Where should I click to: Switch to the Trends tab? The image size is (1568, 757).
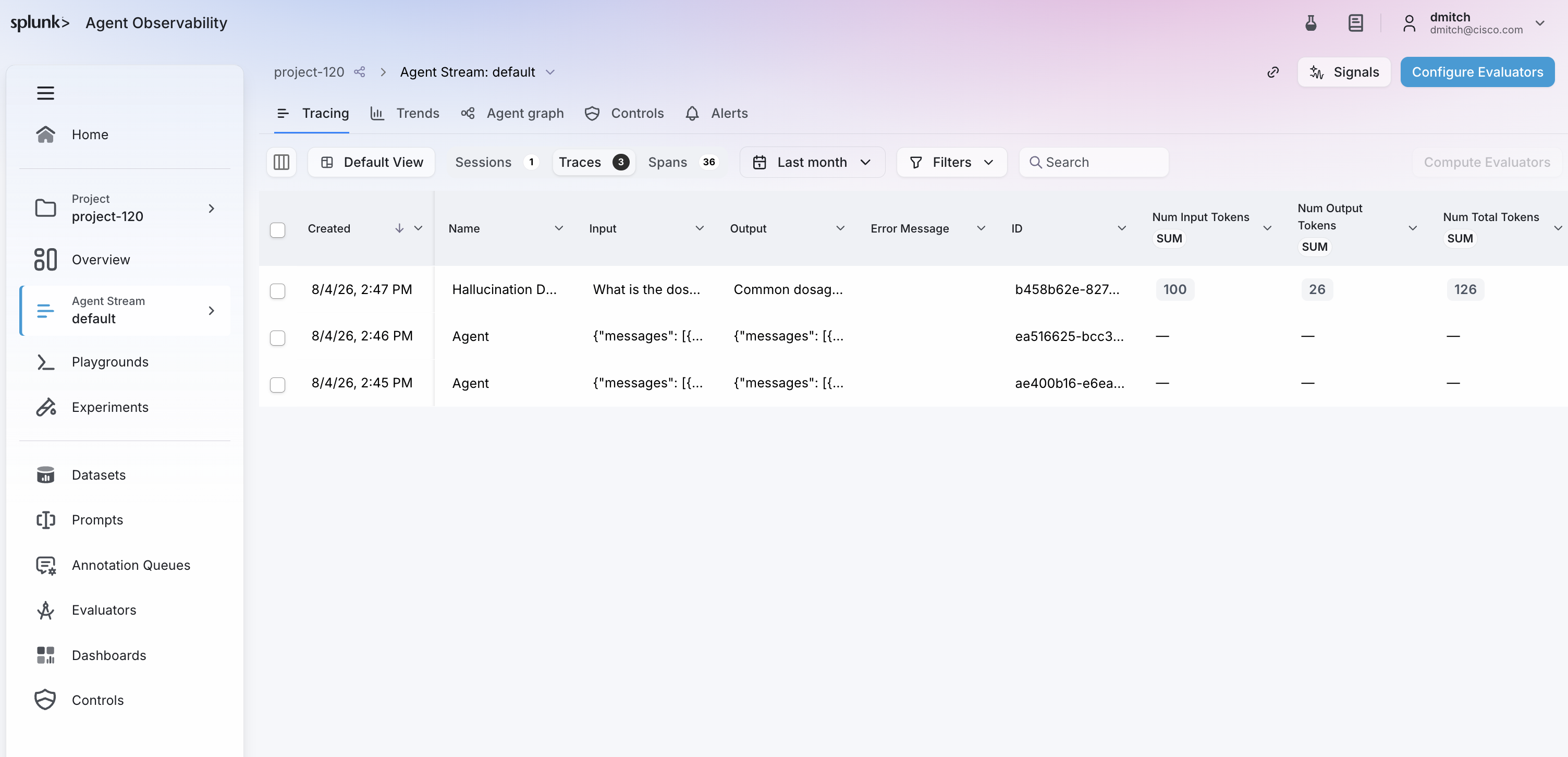click(405, 113)
